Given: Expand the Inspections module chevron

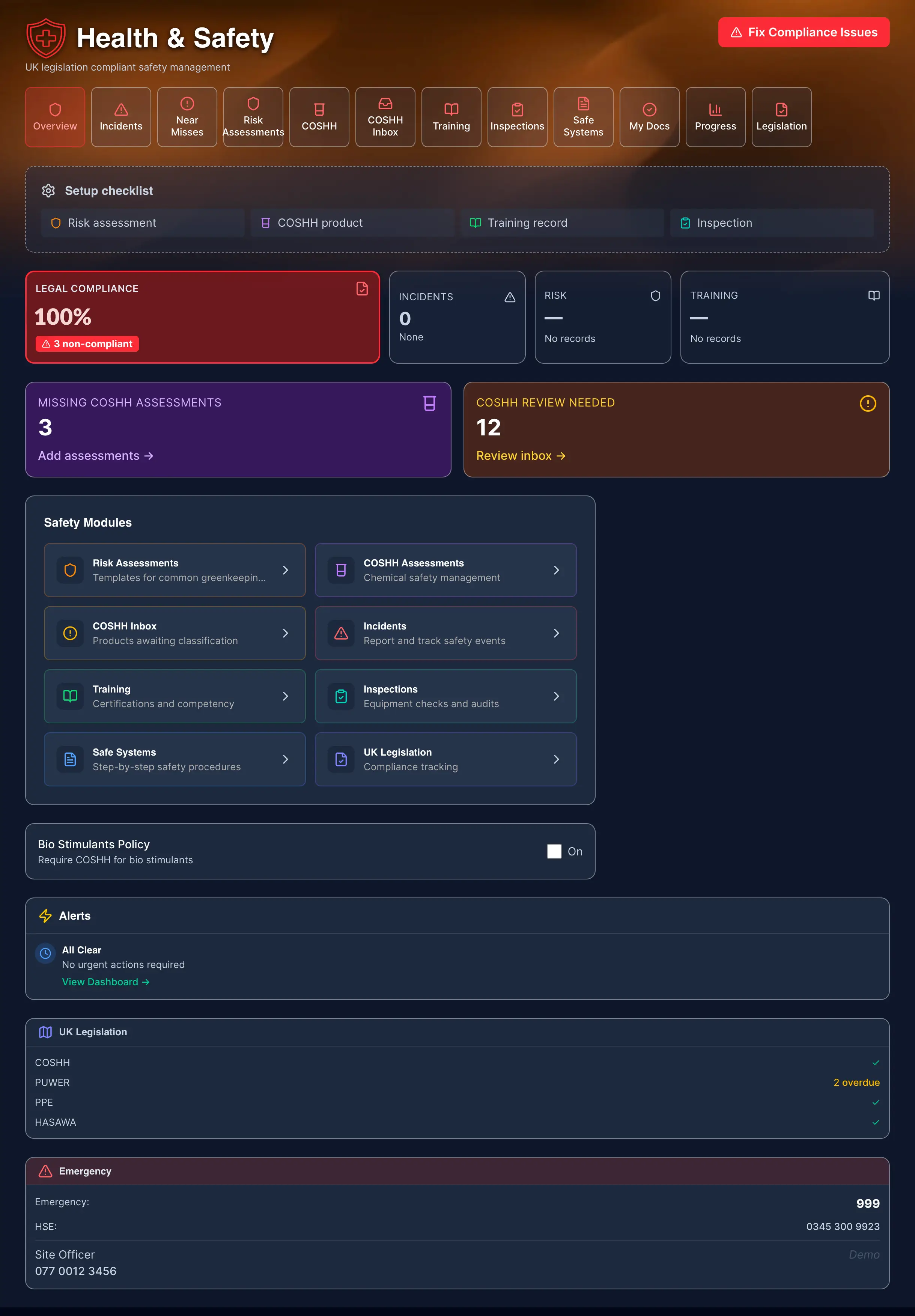Looking at the screenshot, I should (556, 696).
